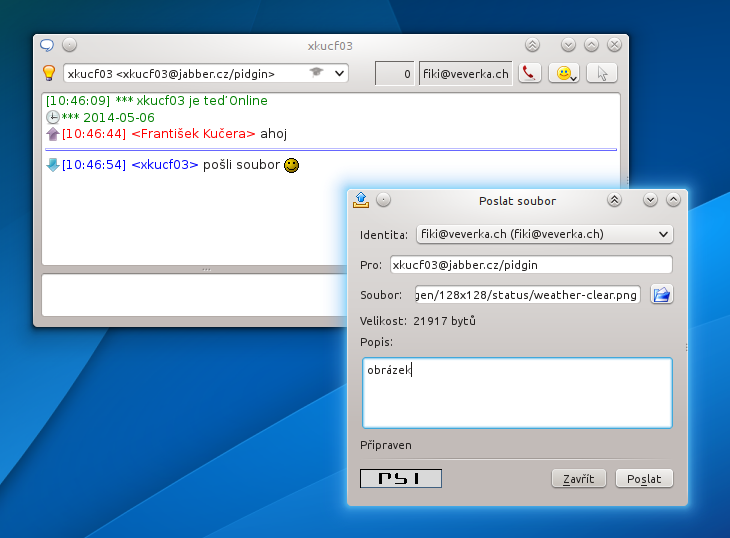Click text 'xkucf03 je teď Online'

click(202, 101)
